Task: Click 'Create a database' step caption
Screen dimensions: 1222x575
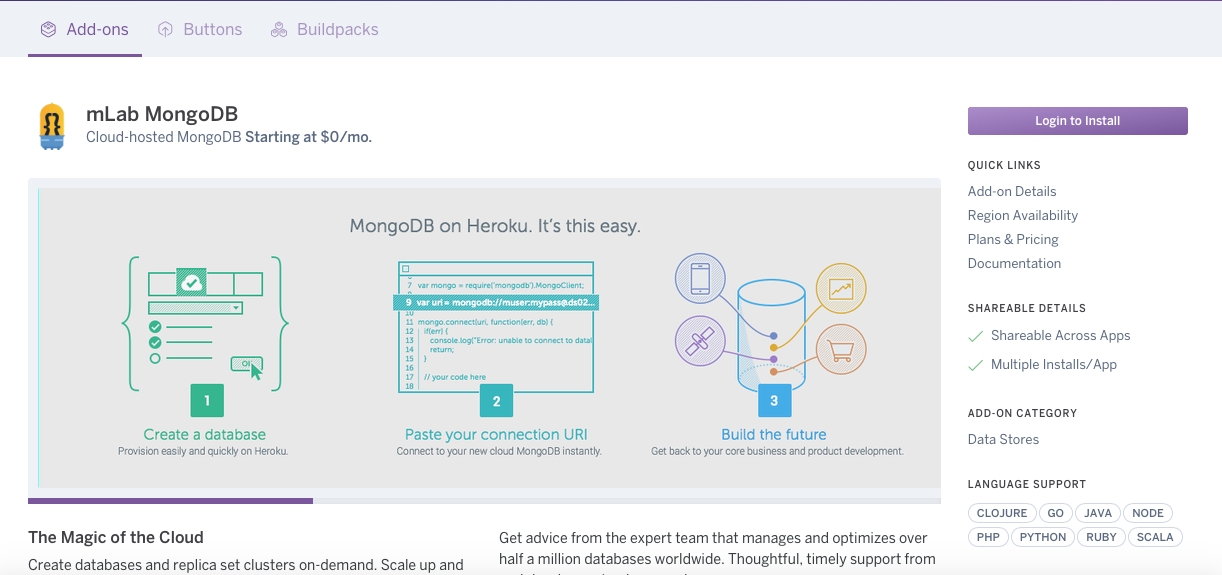Action: pos(205,434)
